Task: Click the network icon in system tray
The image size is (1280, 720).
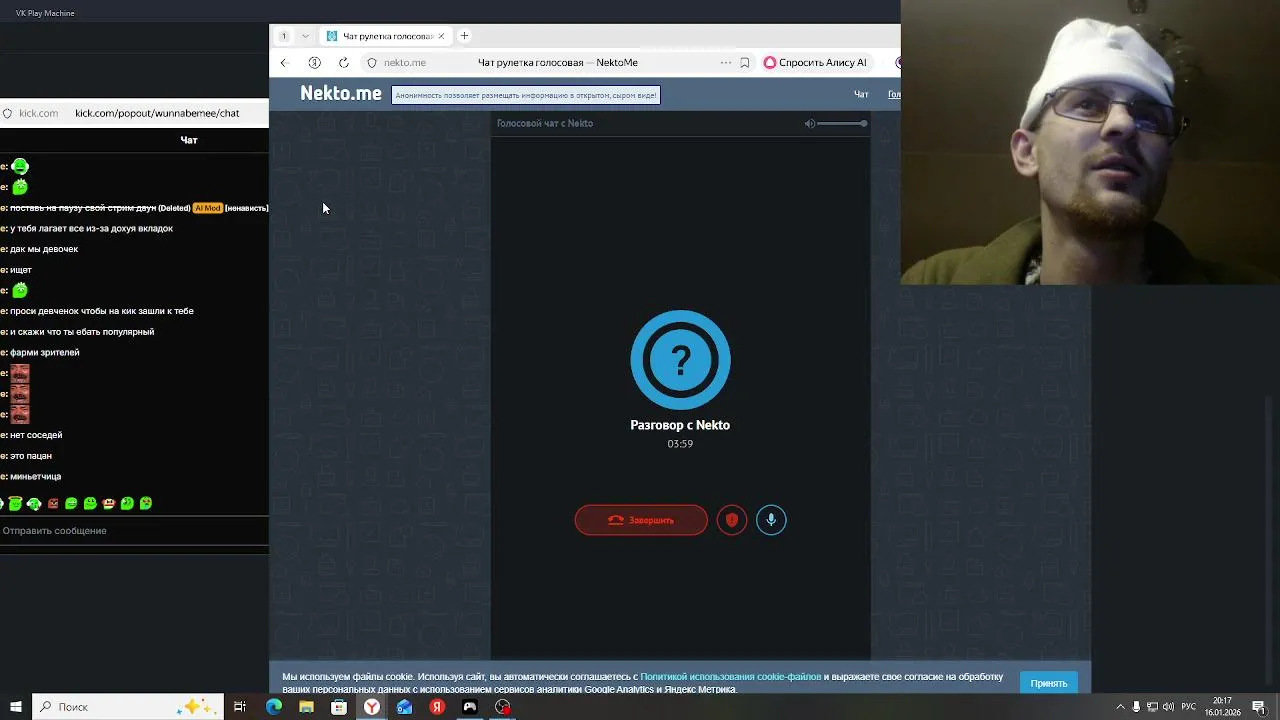Action: 1152,707
